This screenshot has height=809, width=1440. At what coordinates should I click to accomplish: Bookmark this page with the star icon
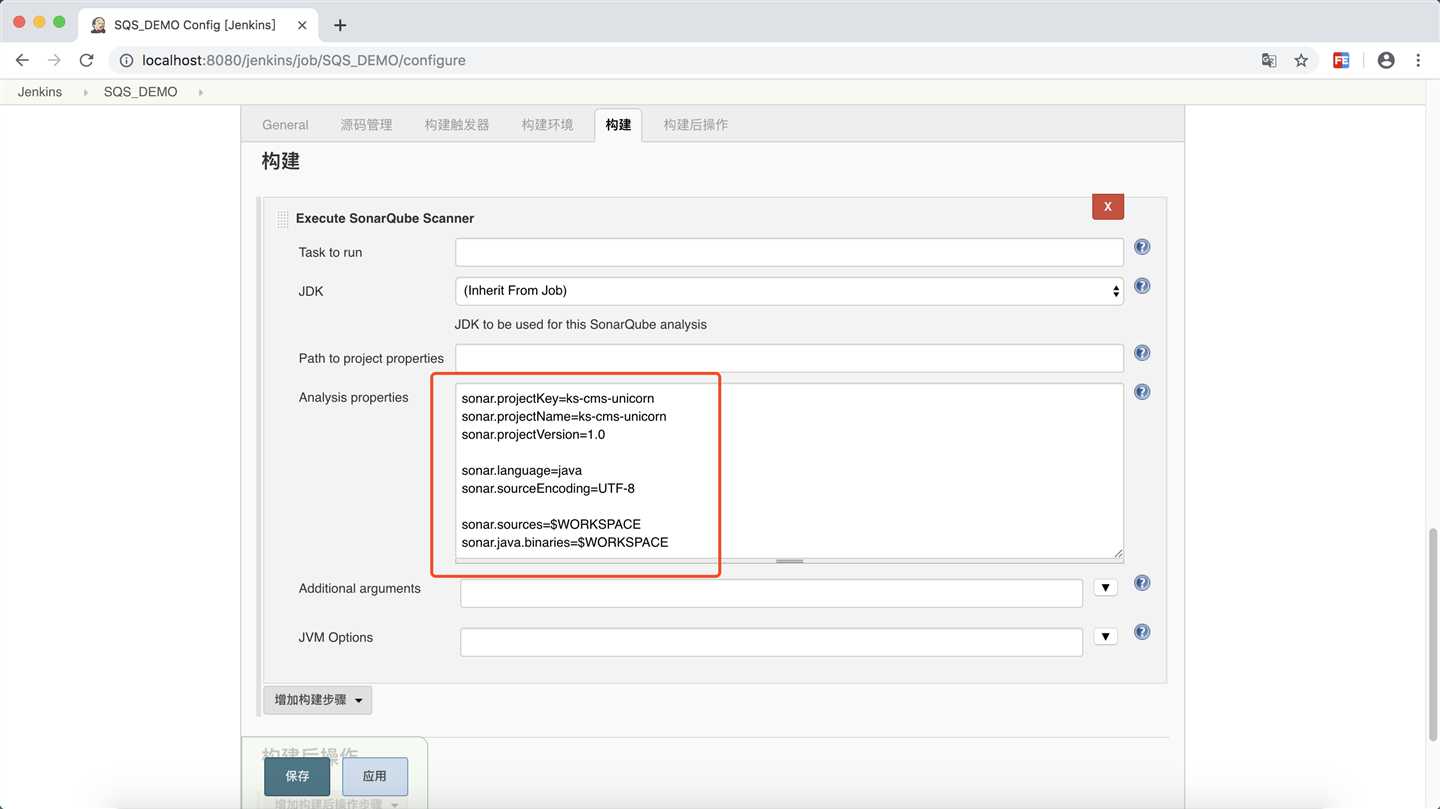click(1301, 60)
